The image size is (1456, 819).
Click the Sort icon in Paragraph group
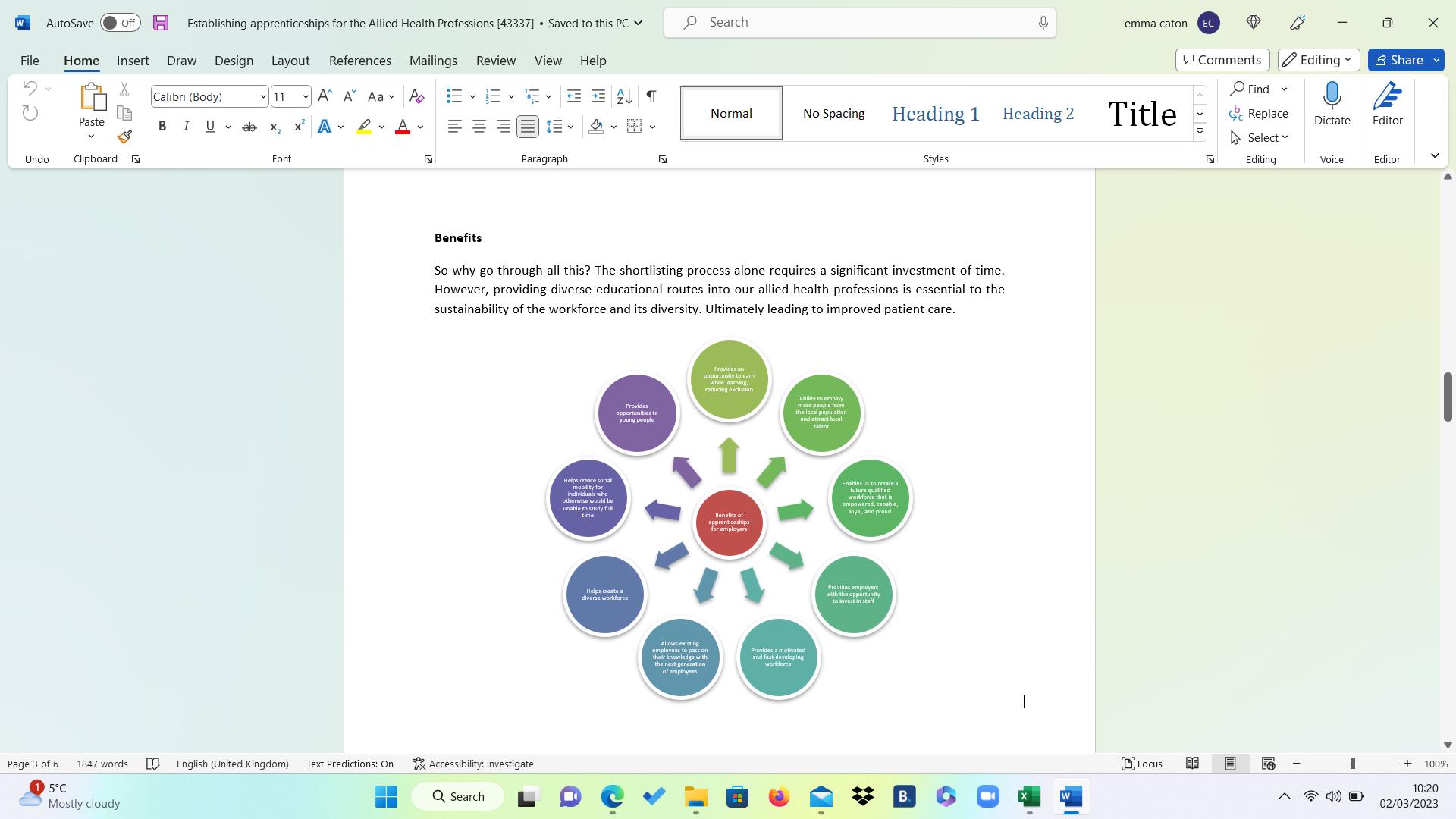pyautogui.click(x=624, y=96)
